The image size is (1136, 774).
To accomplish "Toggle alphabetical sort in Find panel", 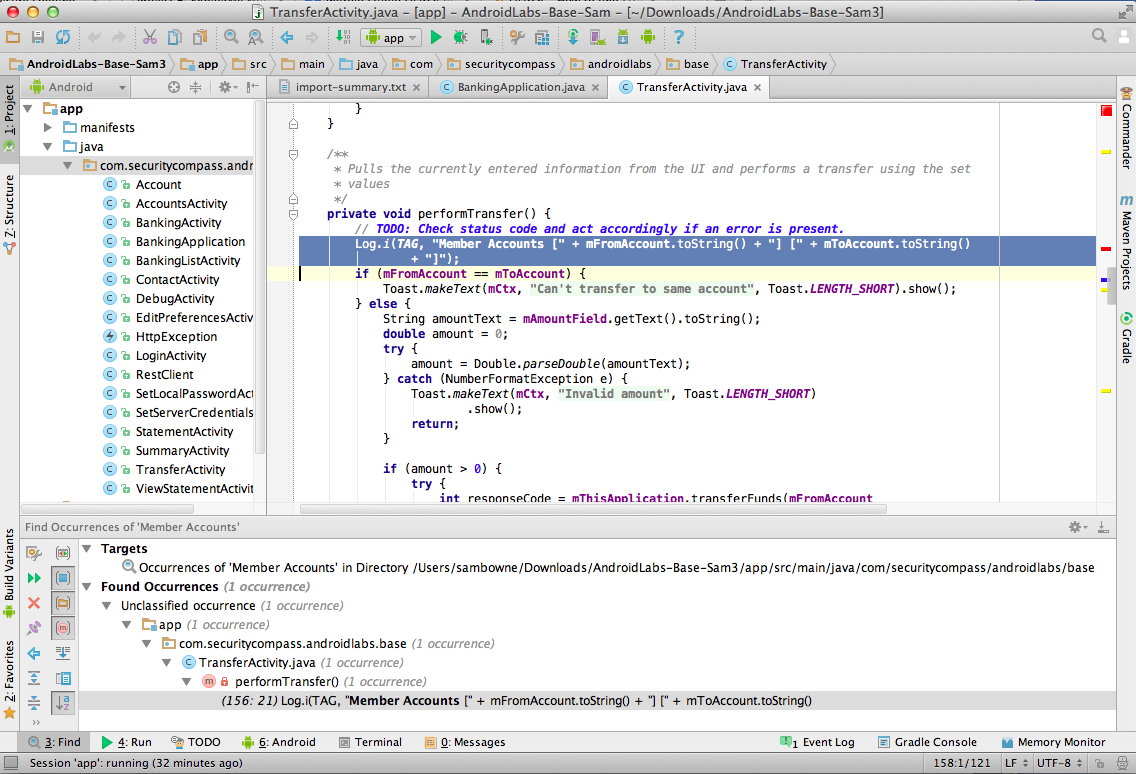I will (x=62, y=703).
